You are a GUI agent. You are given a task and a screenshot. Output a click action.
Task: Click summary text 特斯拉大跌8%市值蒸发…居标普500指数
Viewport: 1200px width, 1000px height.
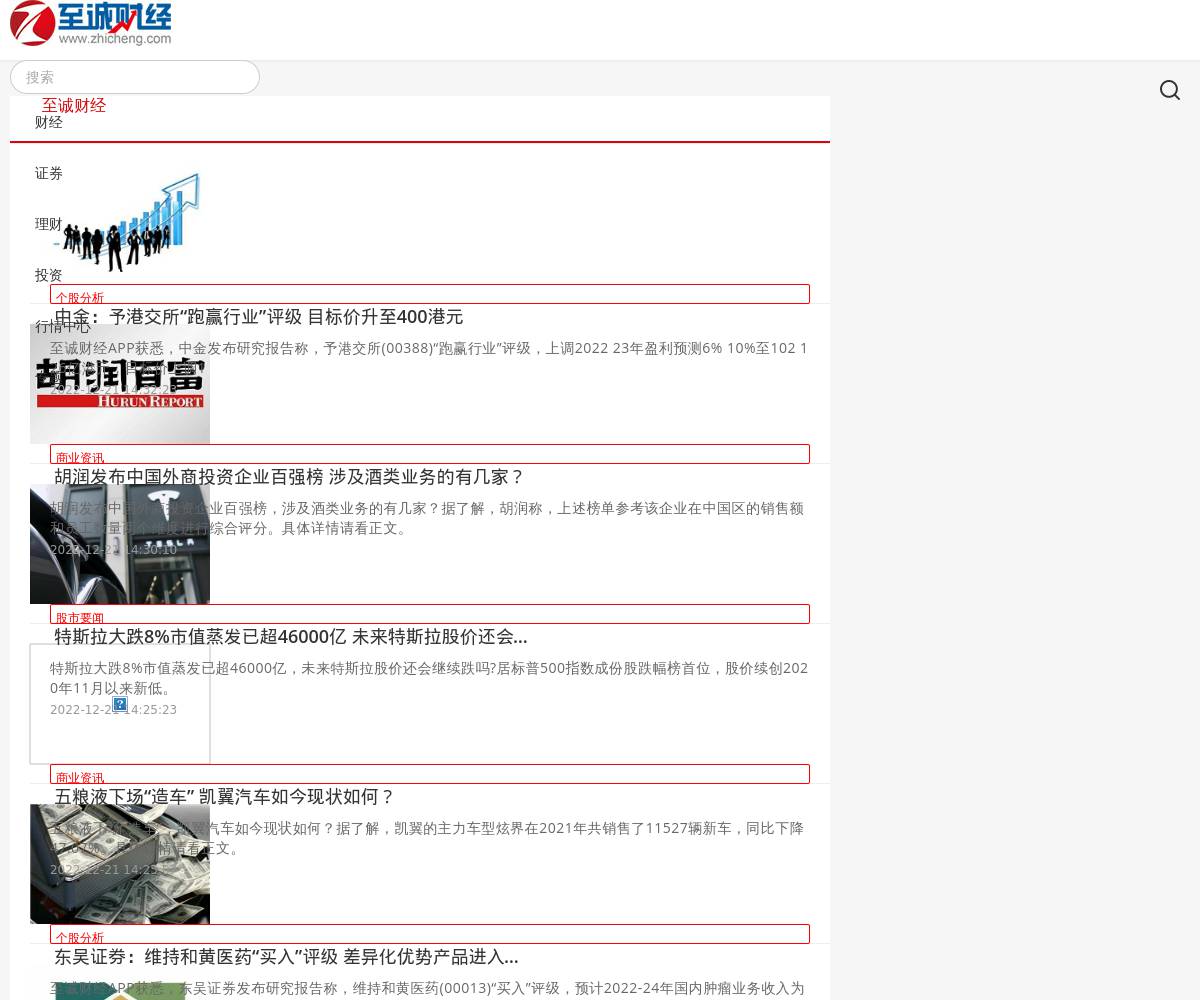point(429,678)
